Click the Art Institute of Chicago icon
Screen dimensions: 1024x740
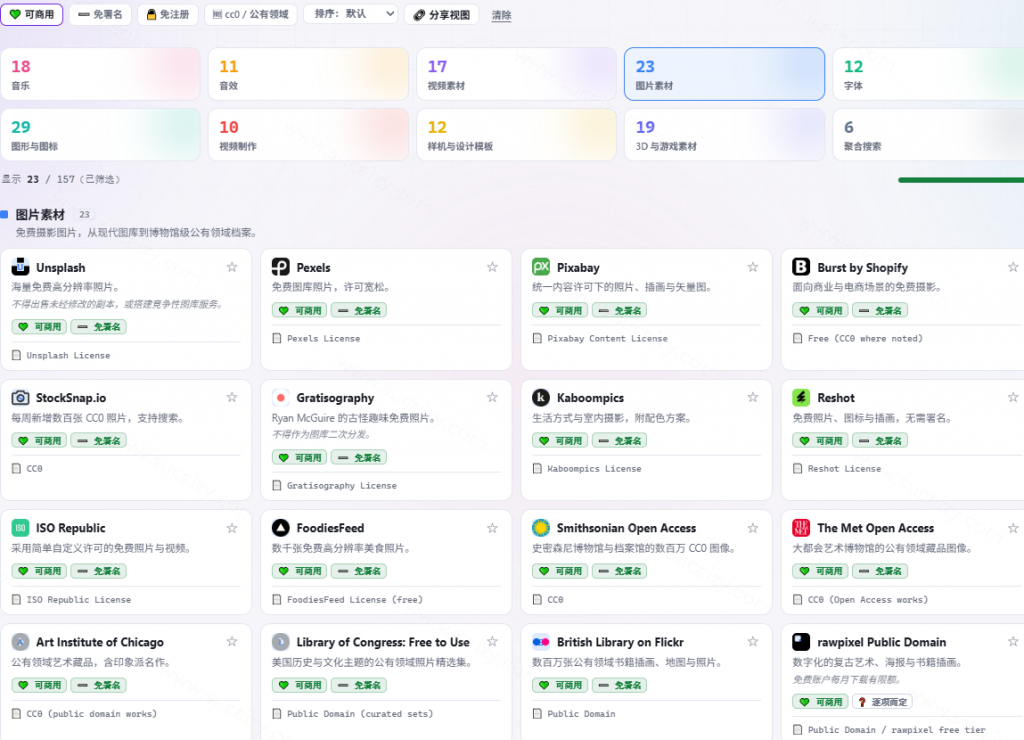(x=20, y=642)
